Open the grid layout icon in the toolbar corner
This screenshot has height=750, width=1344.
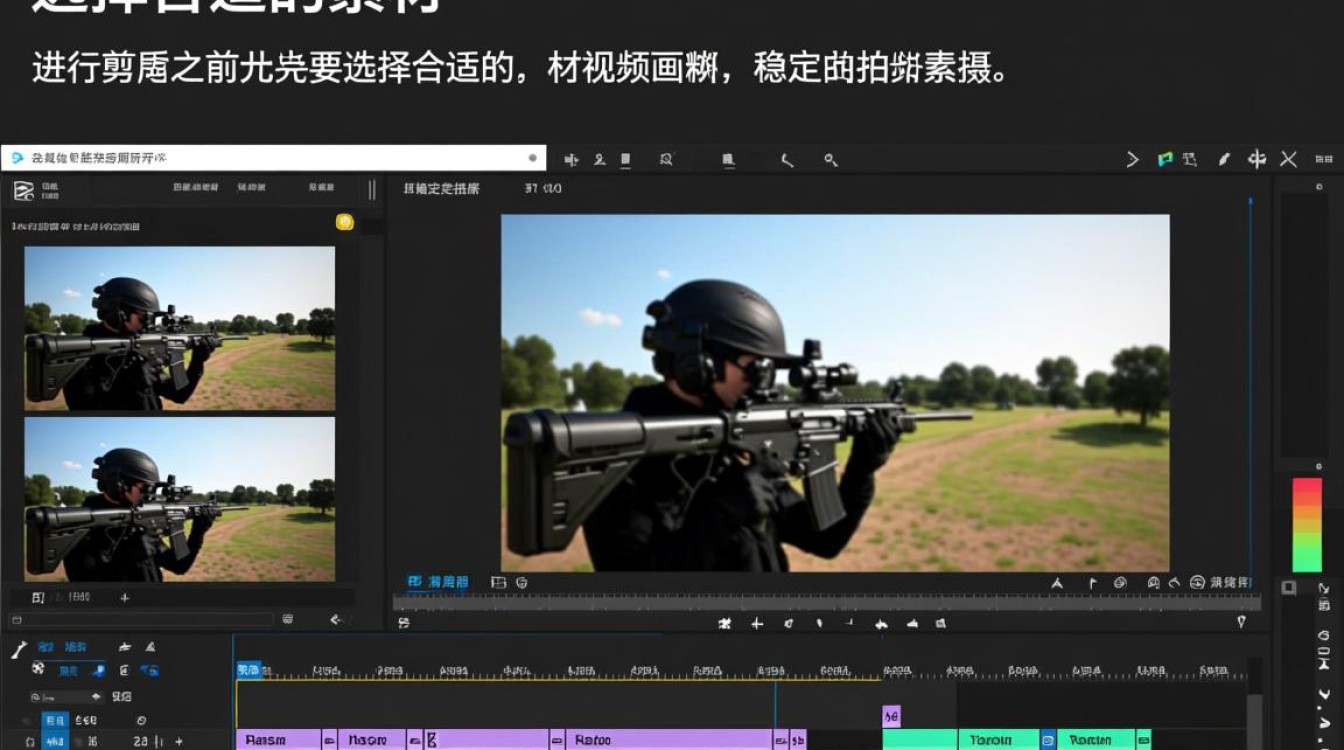click(x=1324, y=159)
